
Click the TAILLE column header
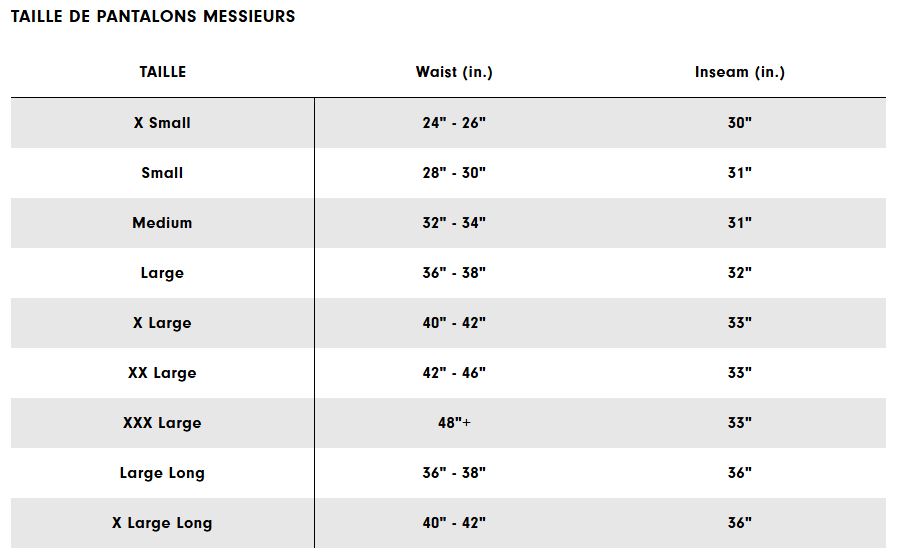[162, 72]
